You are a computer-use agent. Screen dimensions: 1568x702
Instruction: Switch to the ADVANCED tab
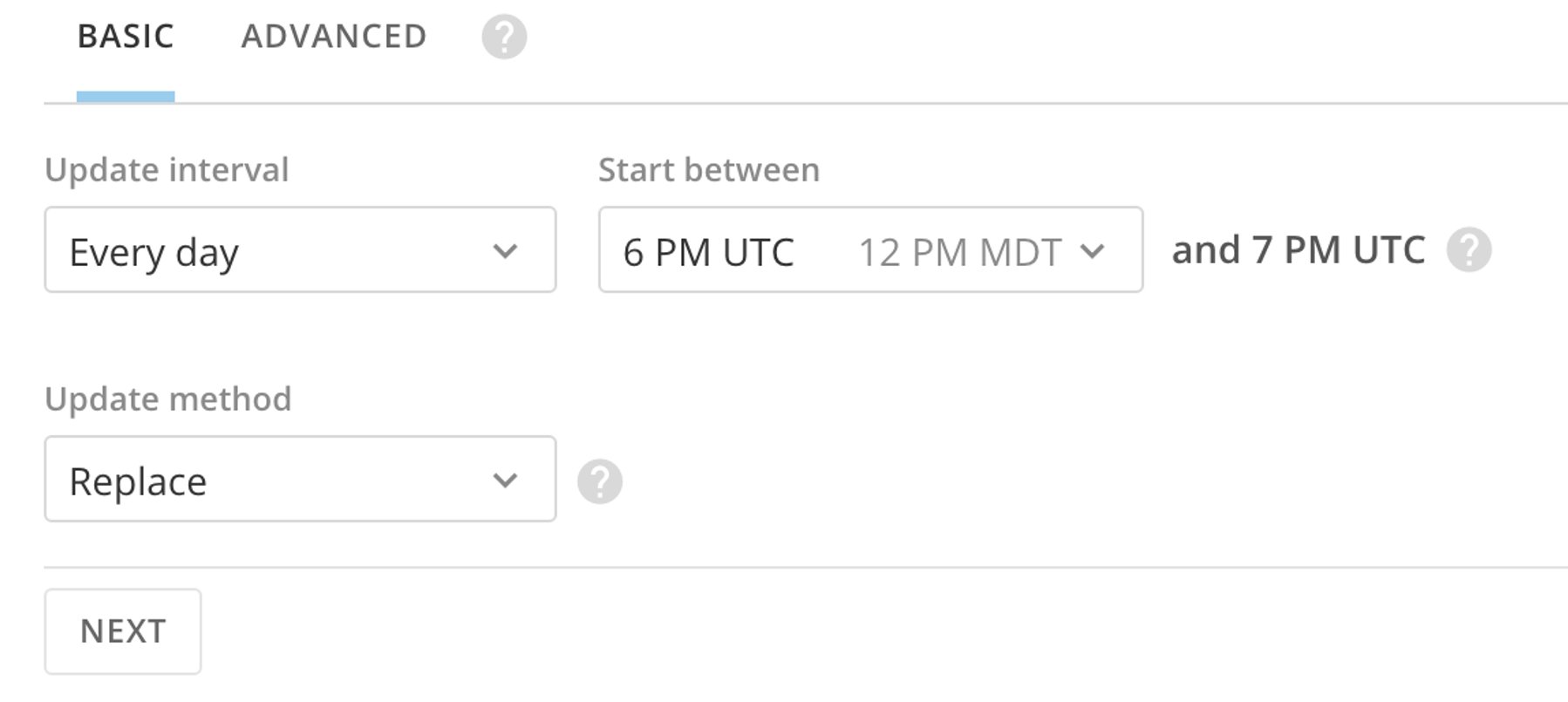point(333,37)
